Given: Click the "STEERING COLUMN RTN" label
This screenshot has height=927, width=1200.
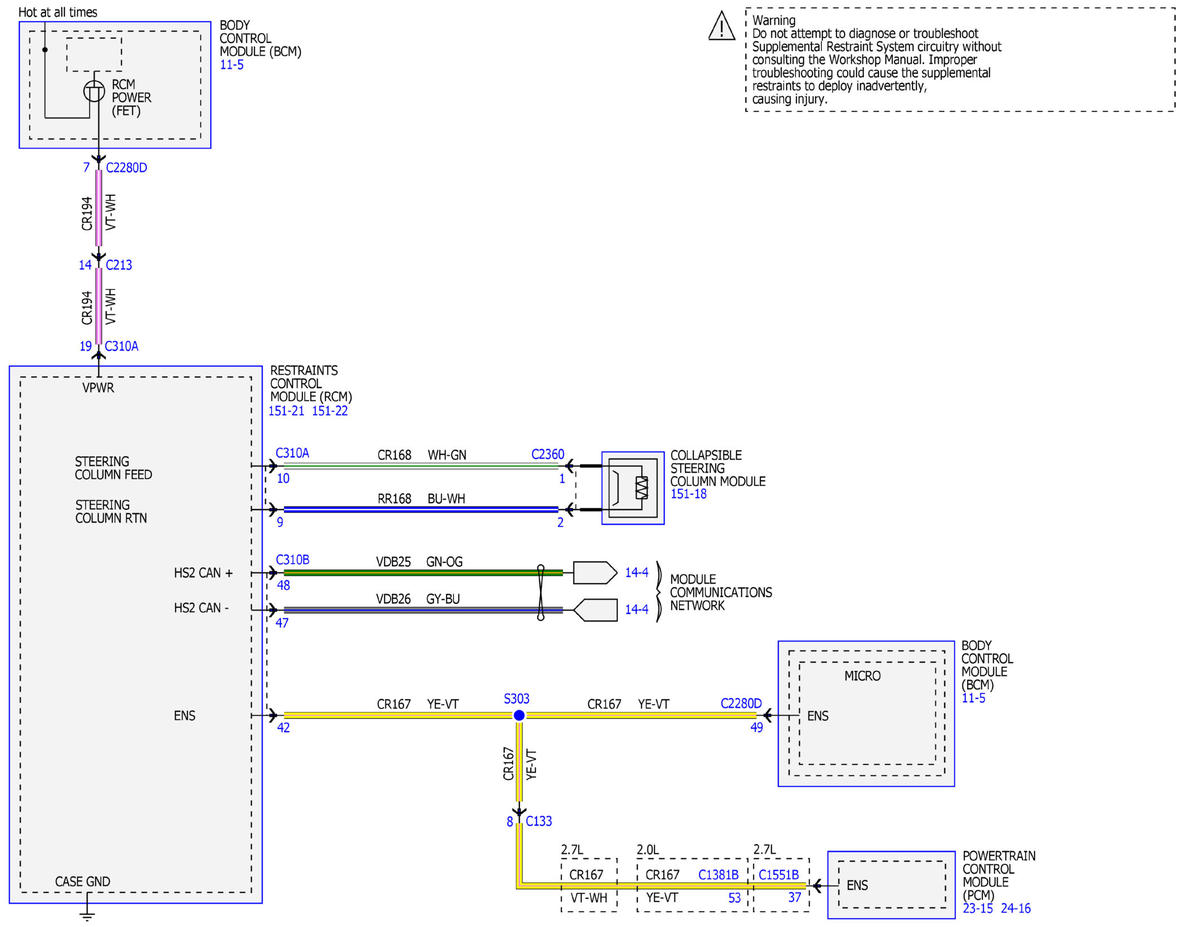Looking at the screenshot, I should (112, 512).
